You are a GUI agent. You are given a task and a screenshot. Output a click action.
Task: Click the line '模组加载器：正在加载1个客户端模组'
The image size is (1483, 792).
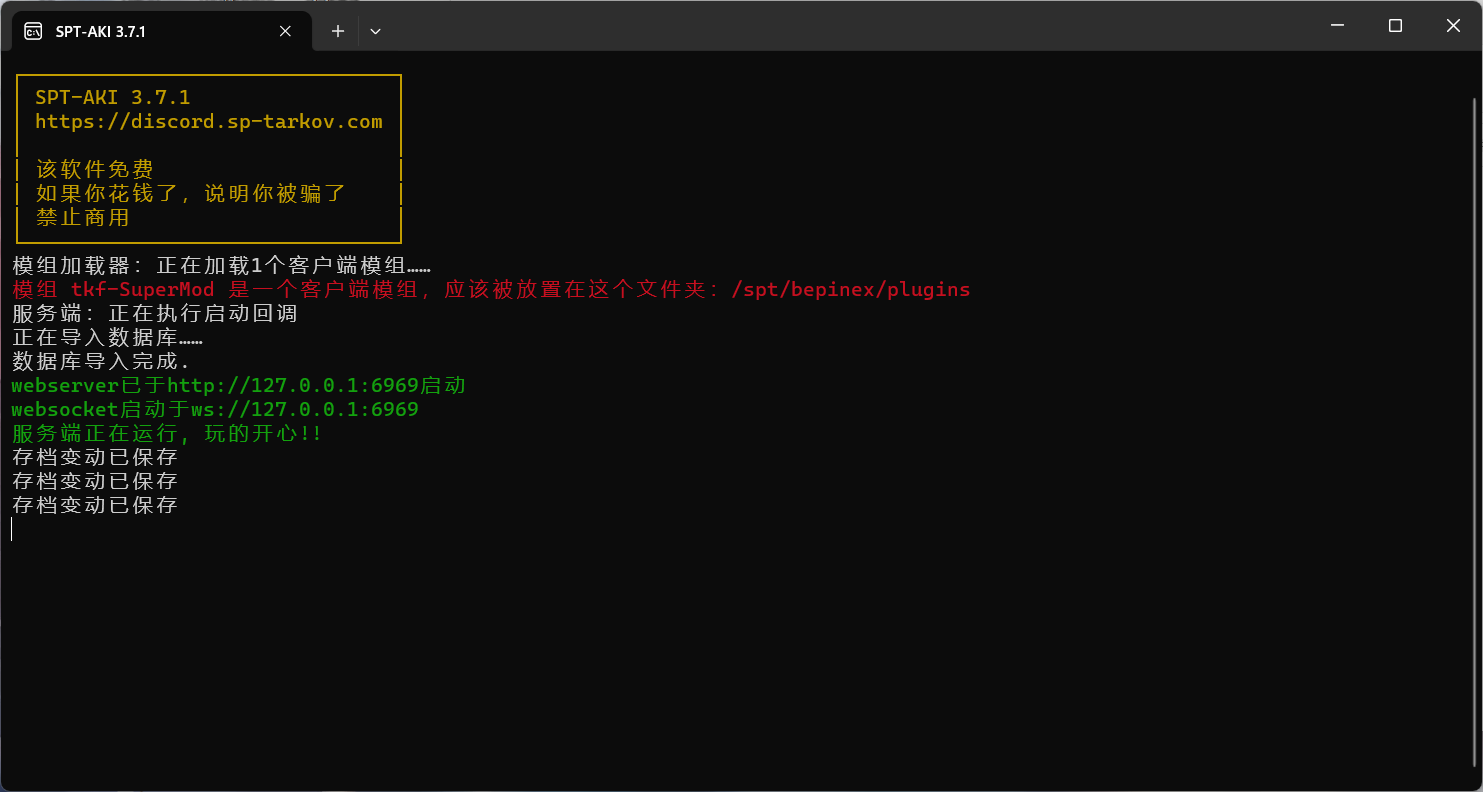(x=221, y=266)
